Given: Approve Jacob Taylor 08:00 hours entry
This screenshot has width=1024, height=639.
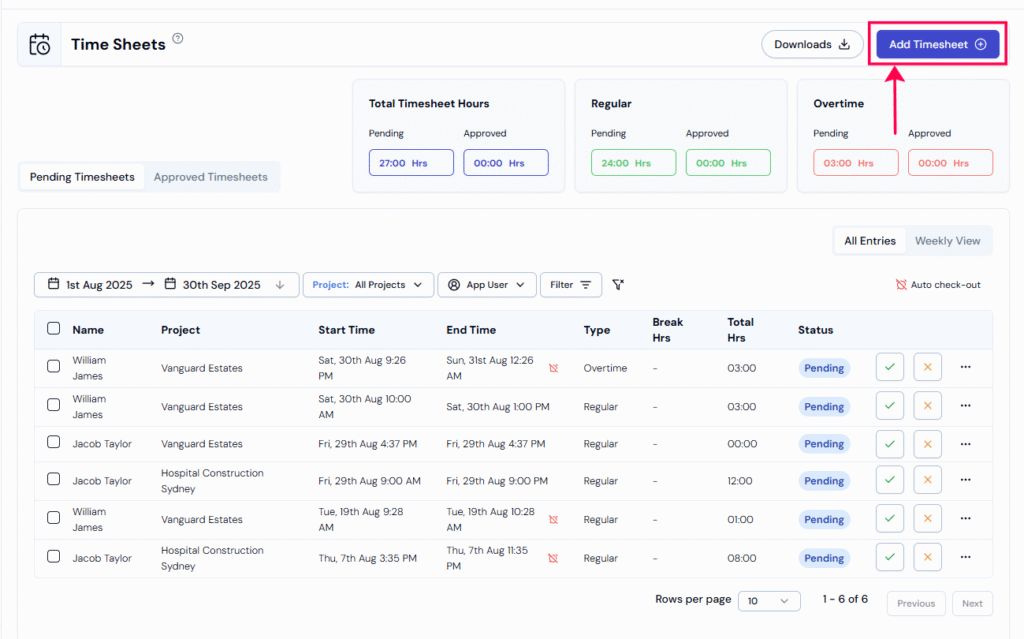Looking at the screenshot, I should 888,557.
